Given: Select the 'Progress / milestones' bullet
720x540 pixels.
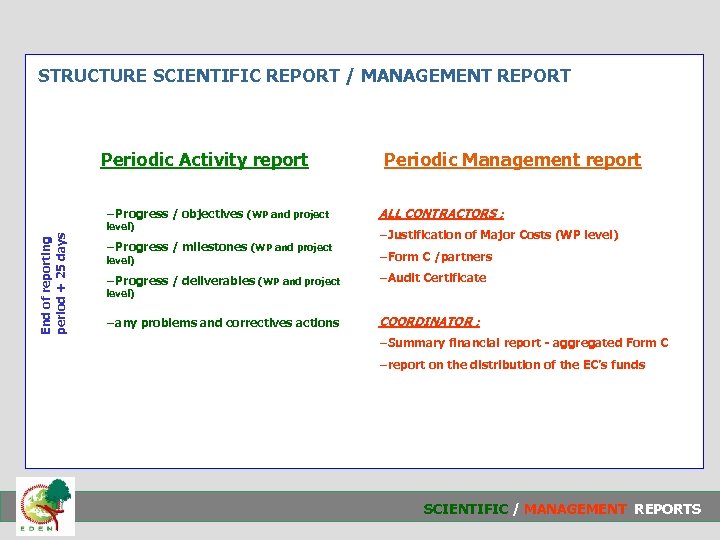Looking at the screenshot, I should click(x=219, y=253).
